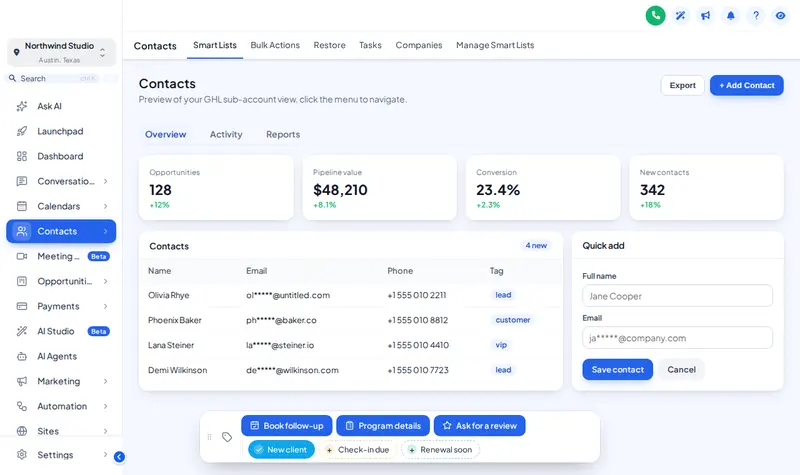Image resolution: width=800 pixels, height=475 pixels.
Task: Open the Manage Smart Lists tab
Action: 495,45
